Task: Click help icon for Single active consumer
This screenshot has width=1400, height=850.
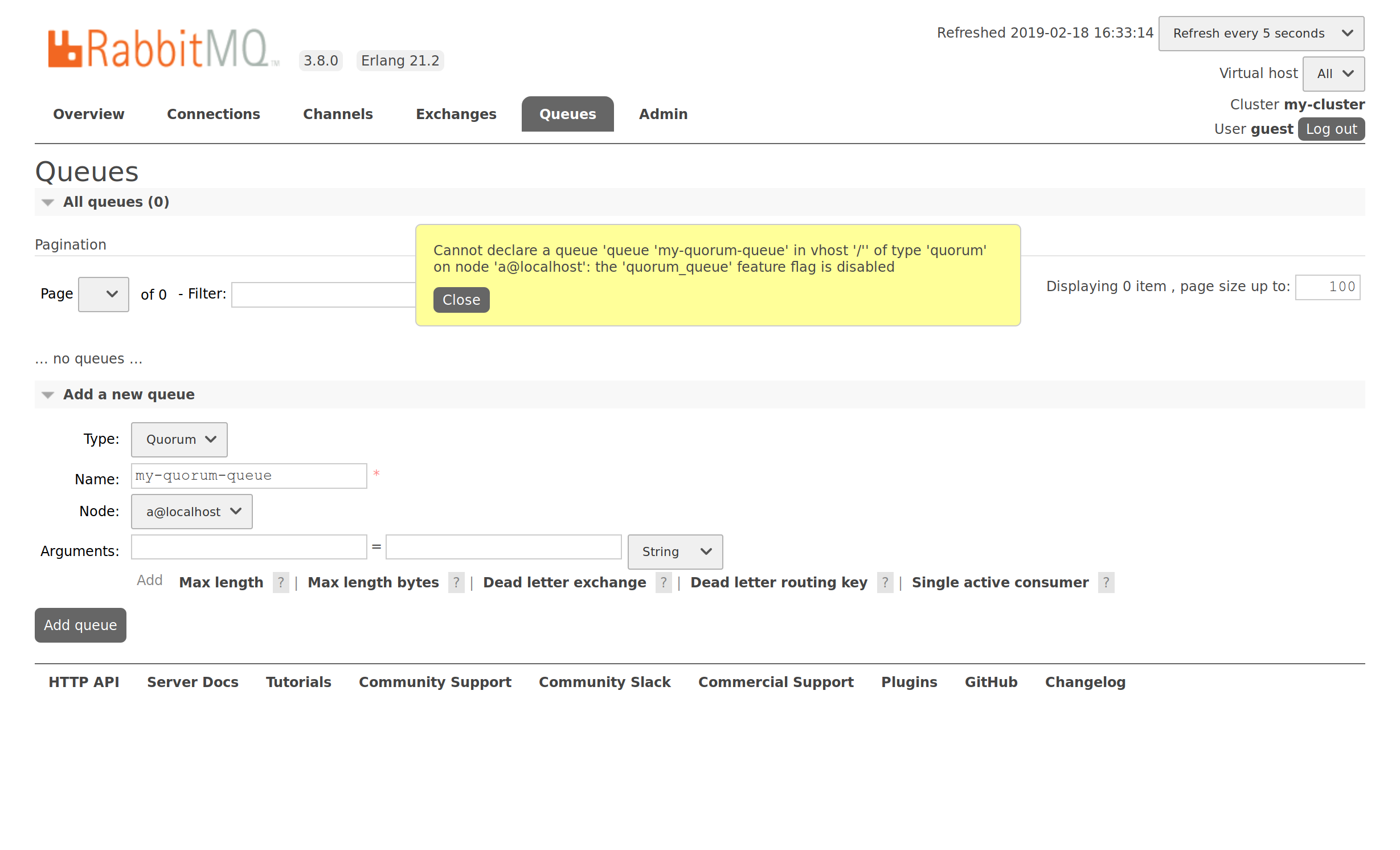Action: pyautogui.click(x=1106, y=582)
